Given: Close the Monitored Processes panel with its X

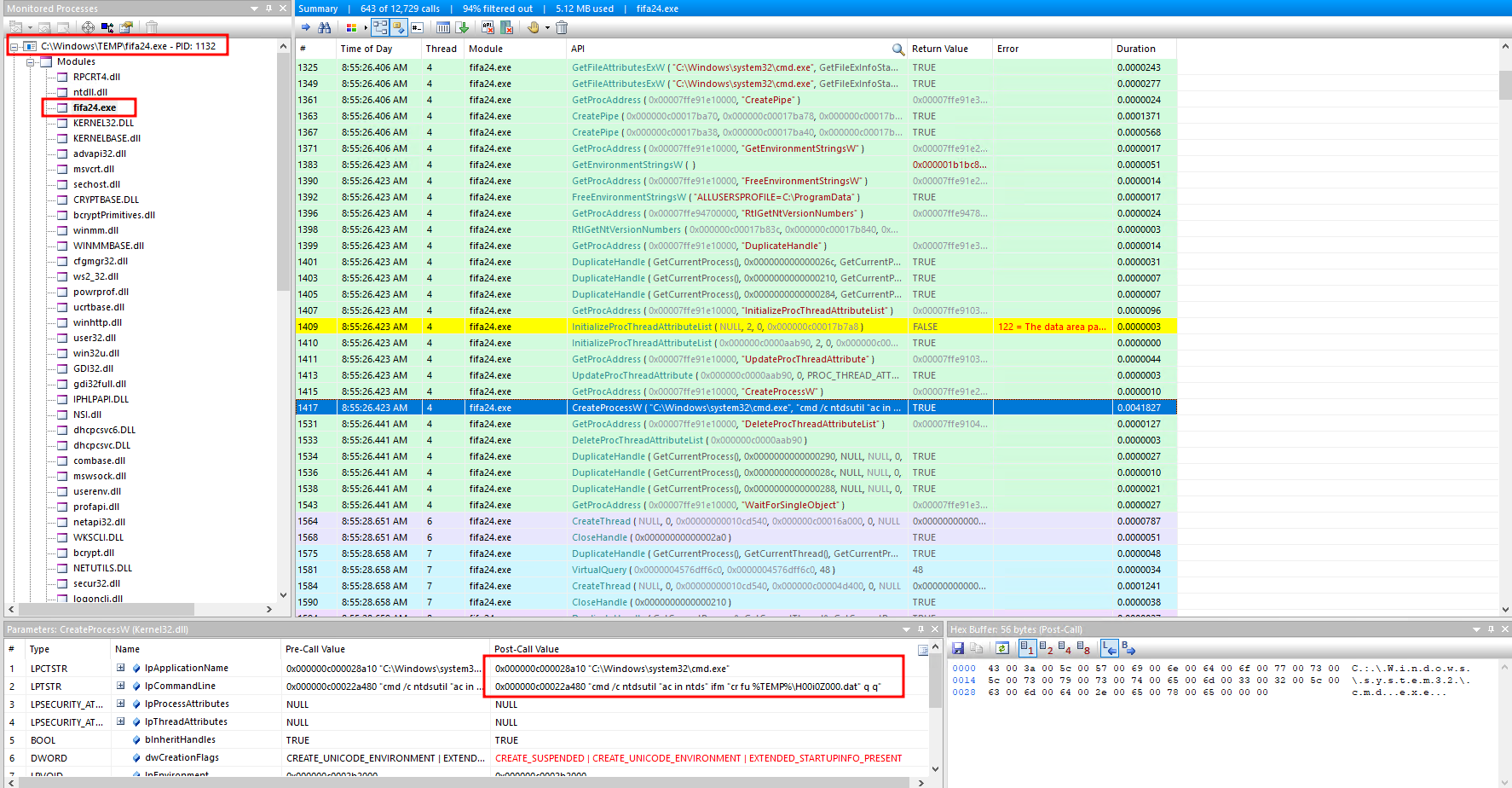Looking at the screenshot, I should point(284,9).
